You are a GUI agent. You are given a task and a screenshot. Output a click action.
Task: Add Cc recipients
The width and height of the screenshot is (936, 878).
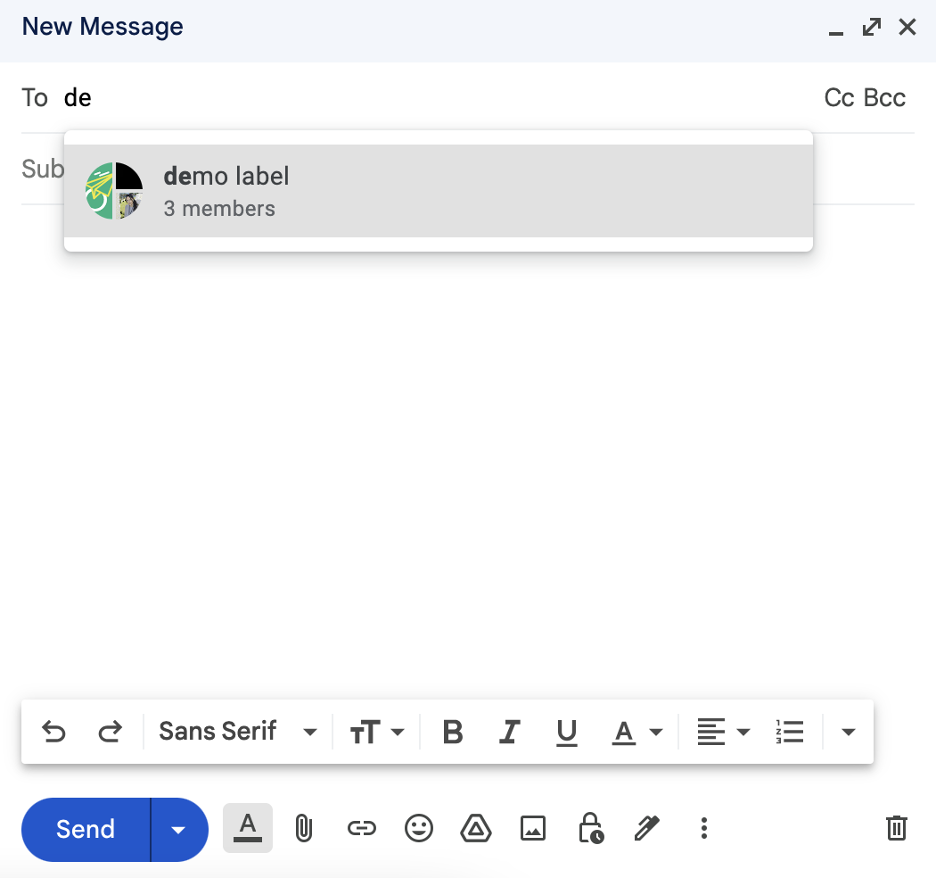(836, 97)
